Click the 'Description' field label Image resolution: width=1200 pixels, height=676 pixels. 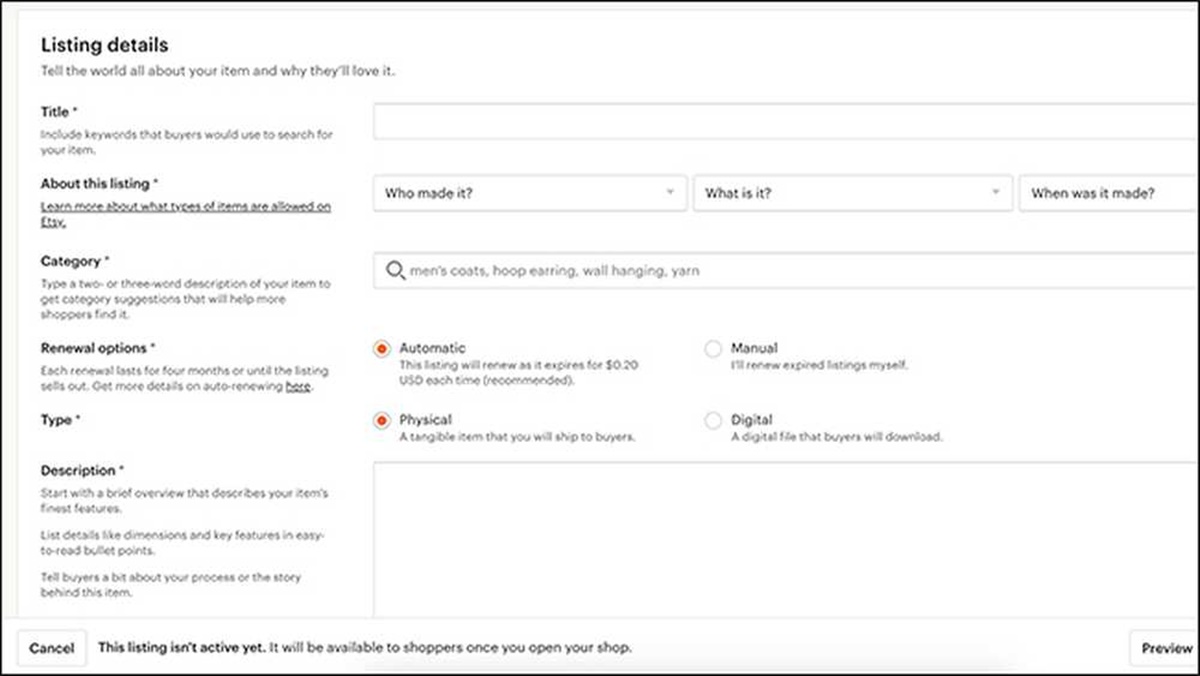pos(78,470)
